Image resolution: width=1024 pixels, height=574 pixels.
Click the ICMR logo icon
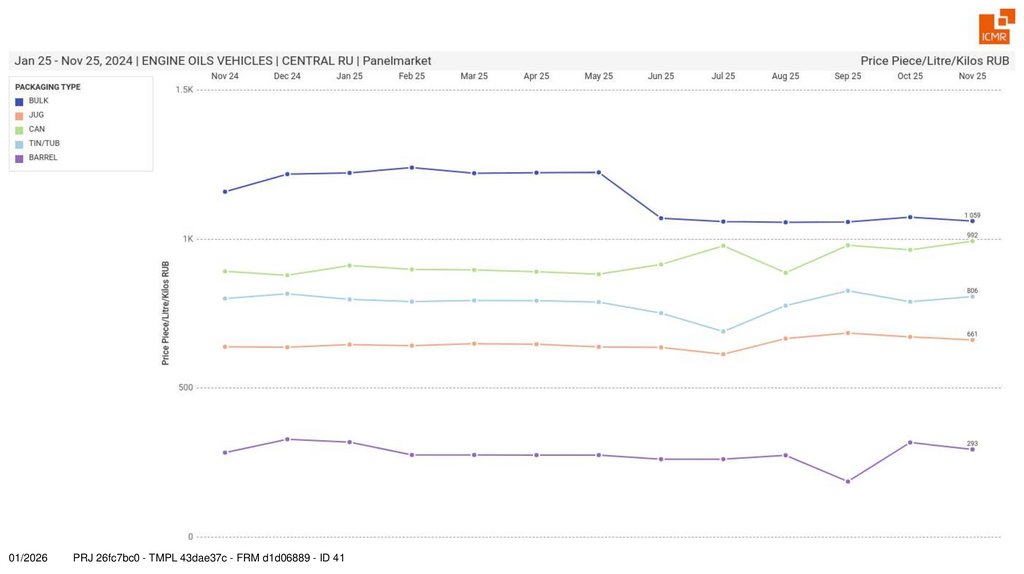[996, 27]
